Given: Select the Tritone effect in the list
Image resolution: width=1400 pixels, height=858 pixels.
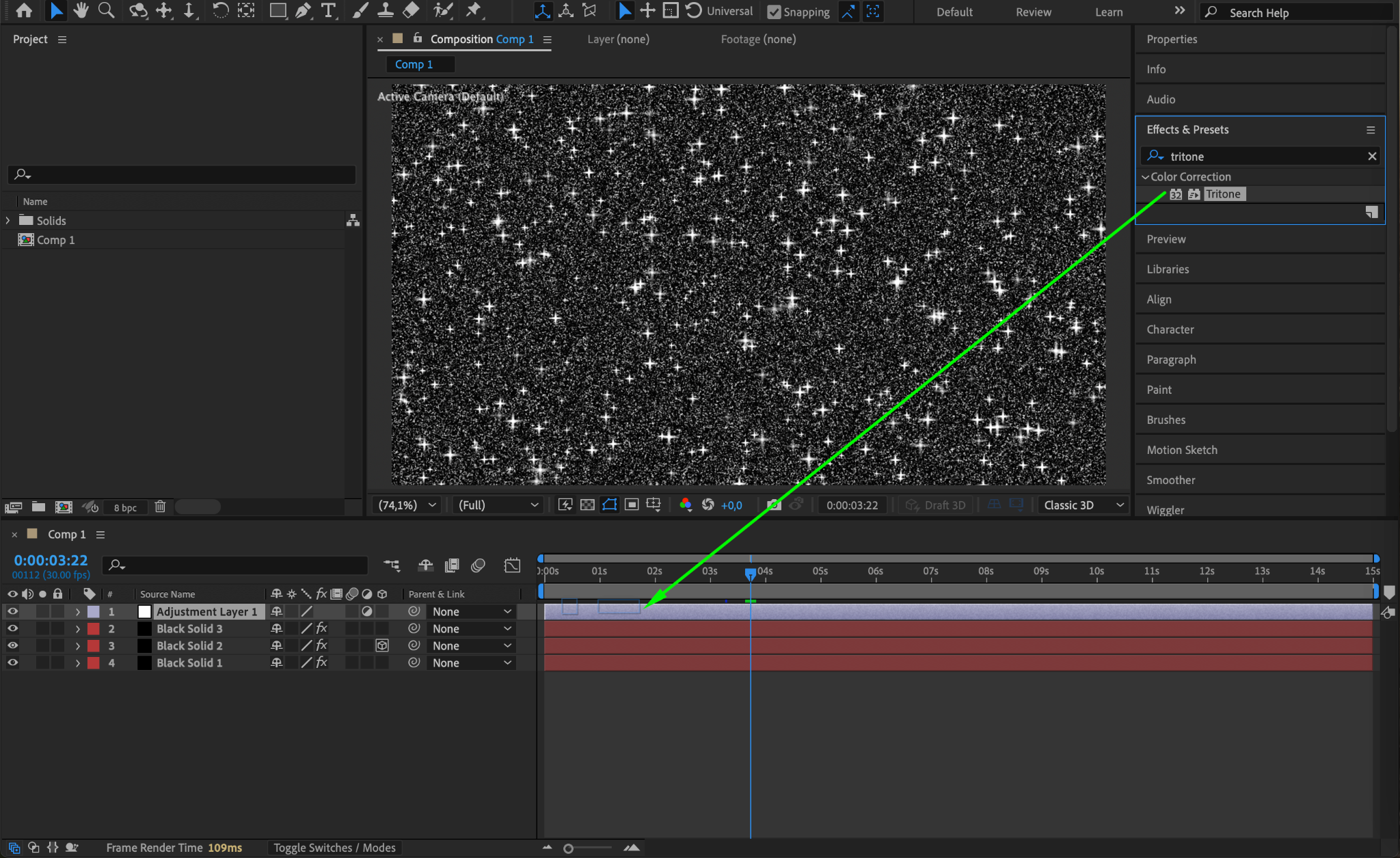Looking at the screenshot, I should pyautogui.click(x=1222, y=194).
